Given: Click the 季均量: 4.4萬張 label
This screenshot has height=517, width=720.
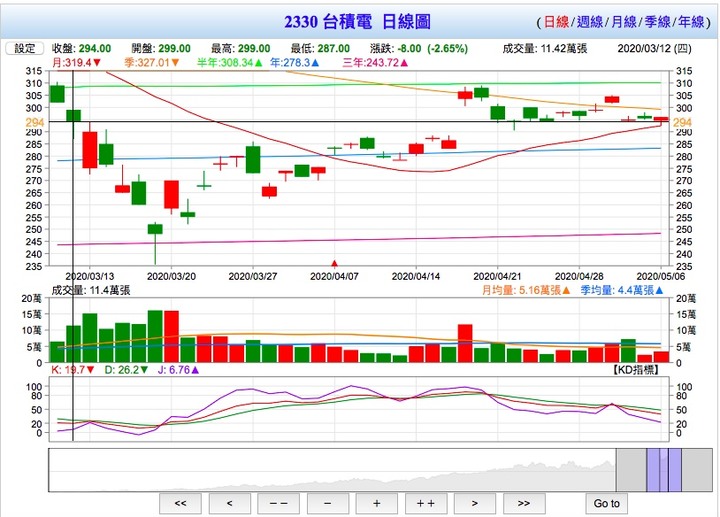Looking at the screenshot, I should 622,290.
